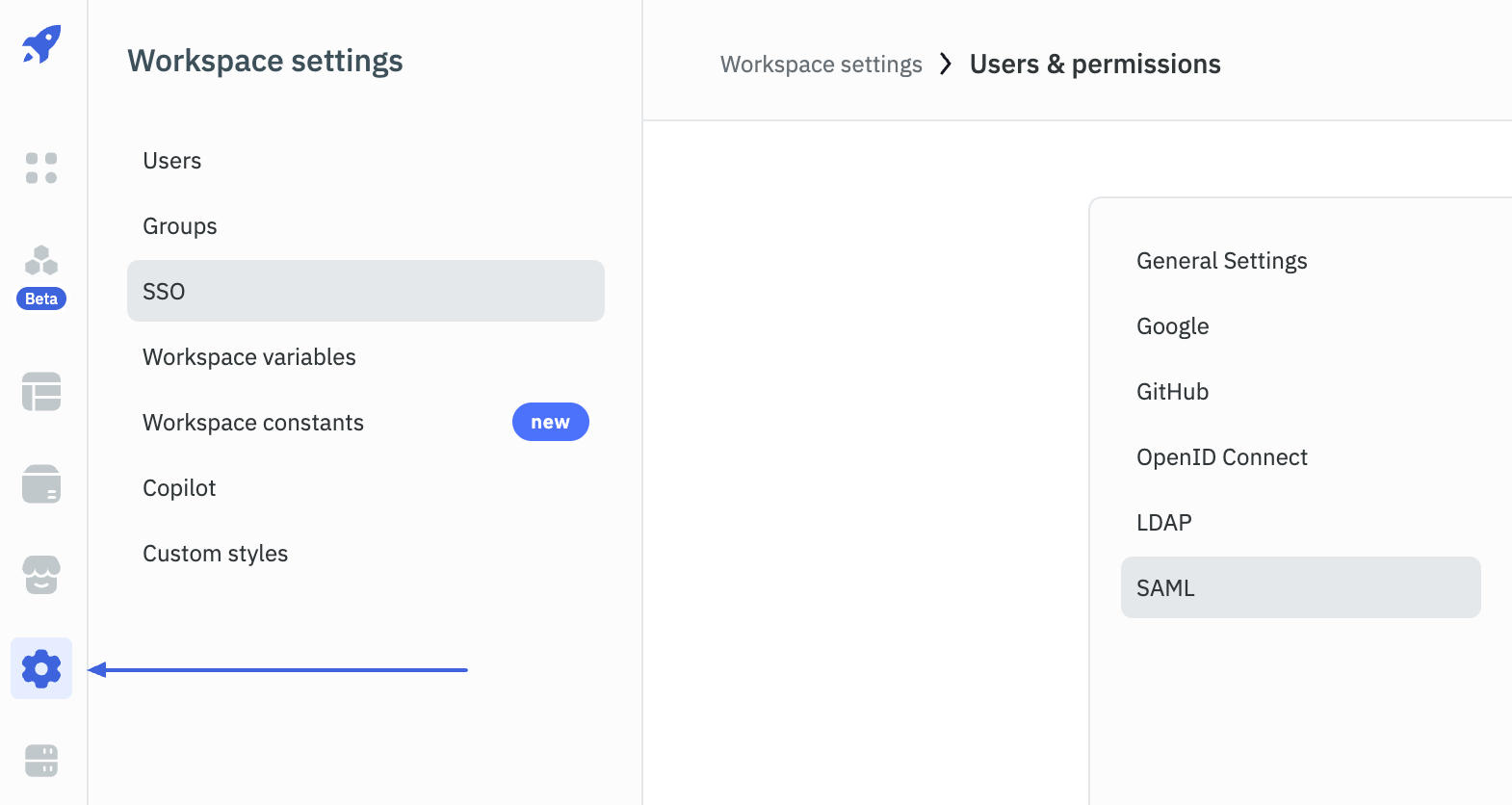
Task: Click the workspace settings gear icon
Action: (41, 668)
